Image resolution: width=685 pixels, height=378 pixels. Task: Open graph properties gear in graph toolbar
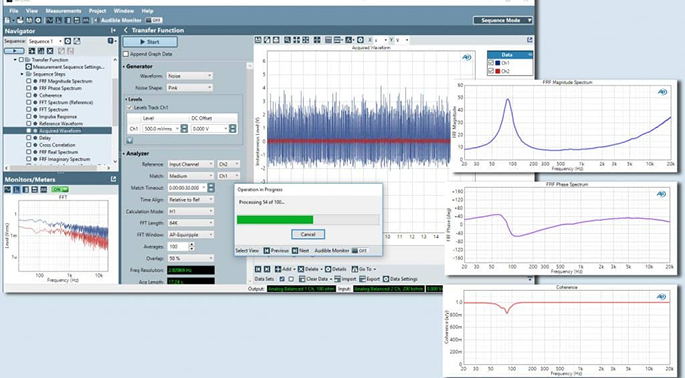[360, 40]
